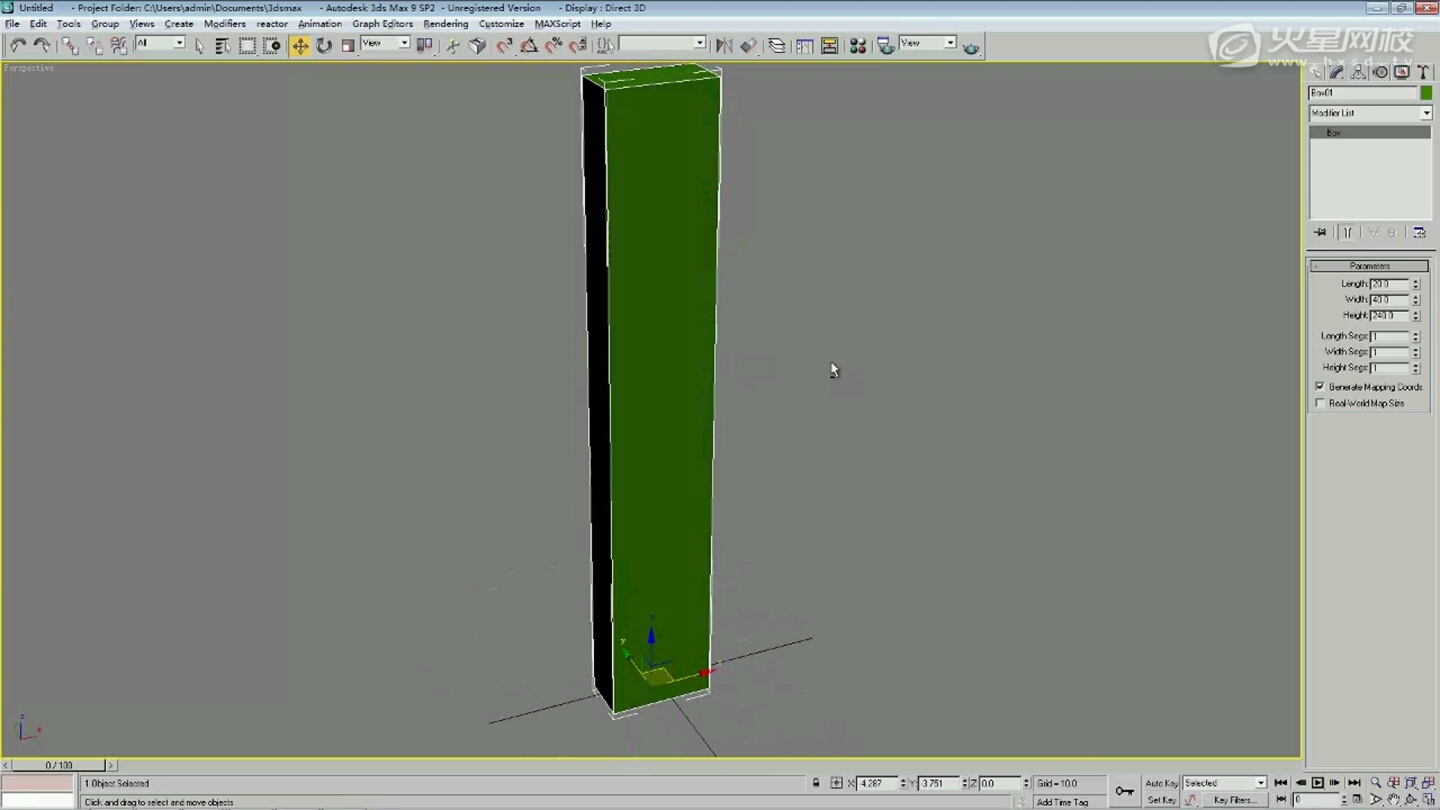
Task: Open the render type View dropdown
Action: point(928,43)
